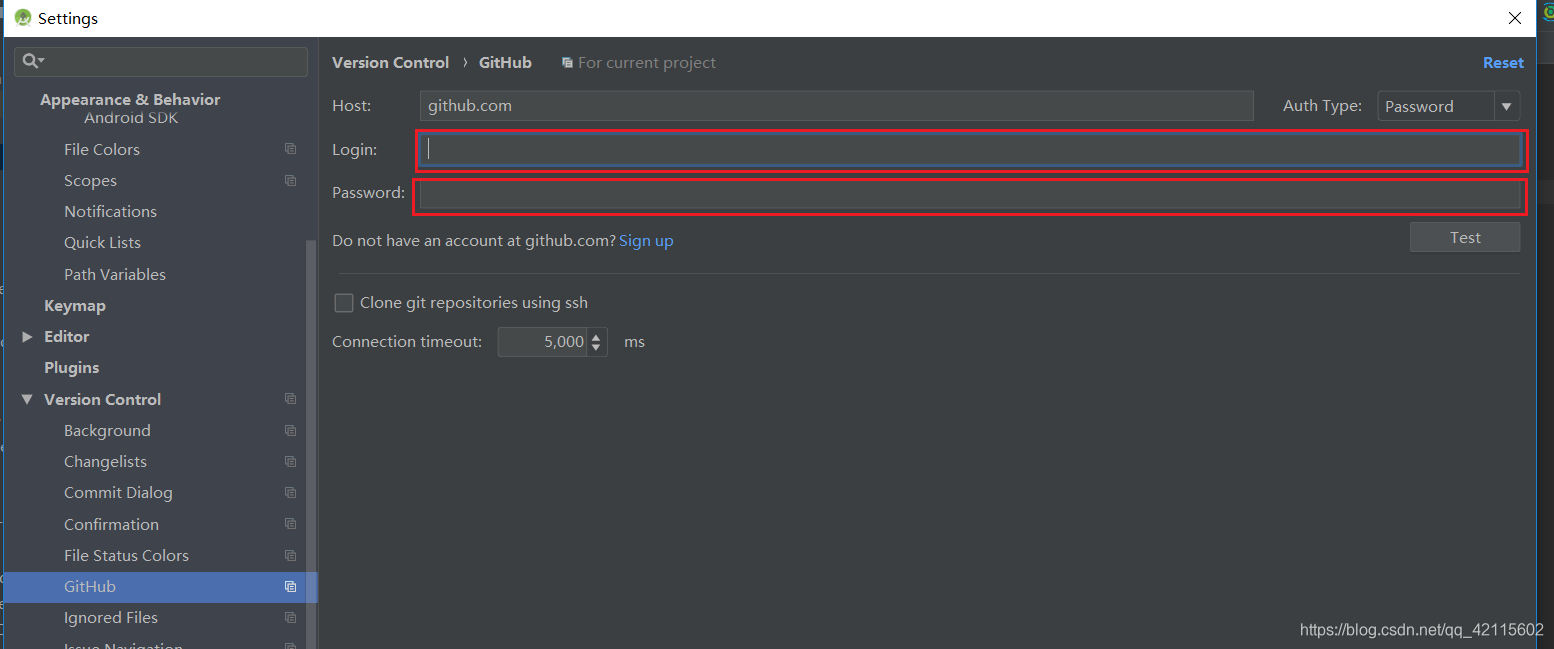Expand the Editor settings section
This screenshot has height=649, width=1554.
click(27, 337)
